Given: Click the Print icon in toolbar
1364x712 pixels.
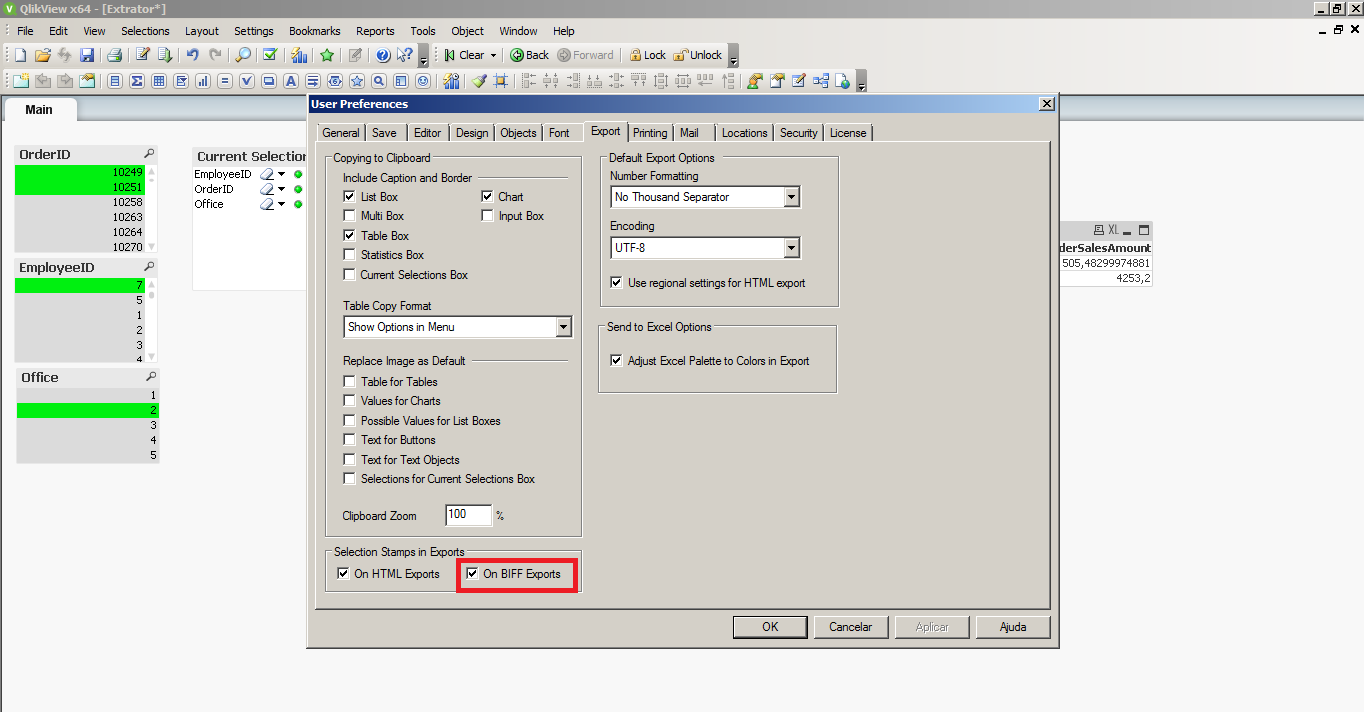Looking at the screenshot, I should tap(114, 55).
